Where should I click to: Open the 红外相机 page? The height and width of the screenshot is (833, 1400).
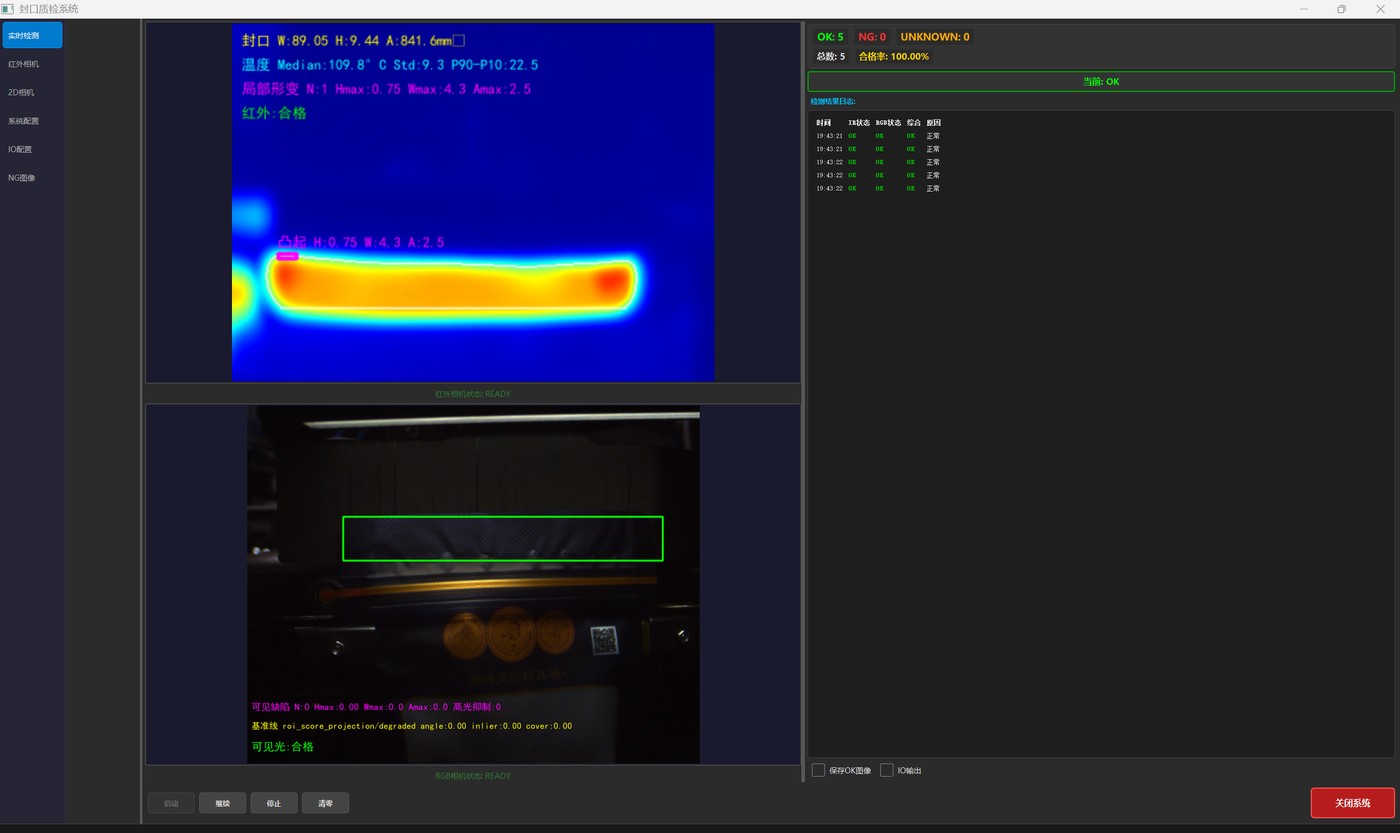pyautogui.click(x=33, y=64)
